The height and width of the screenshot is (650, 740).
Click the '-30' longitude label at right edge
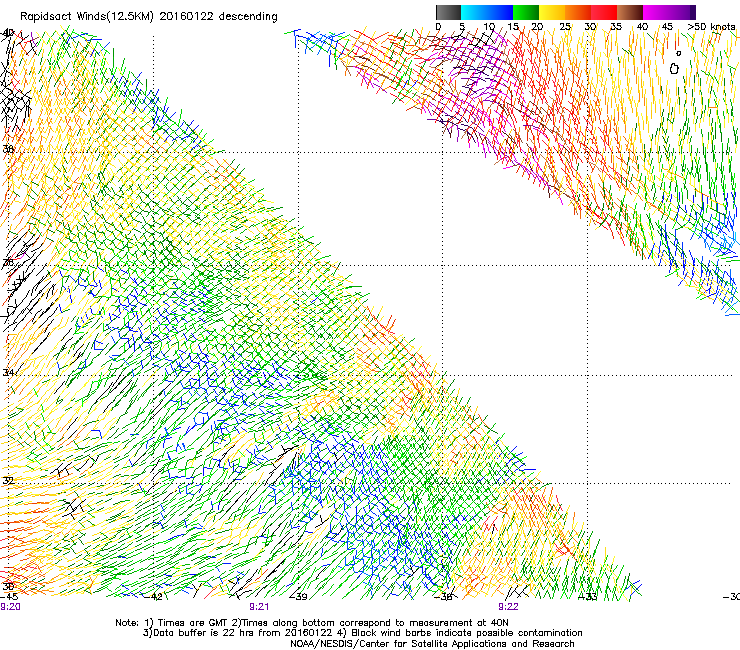click(x=732, y=597)
